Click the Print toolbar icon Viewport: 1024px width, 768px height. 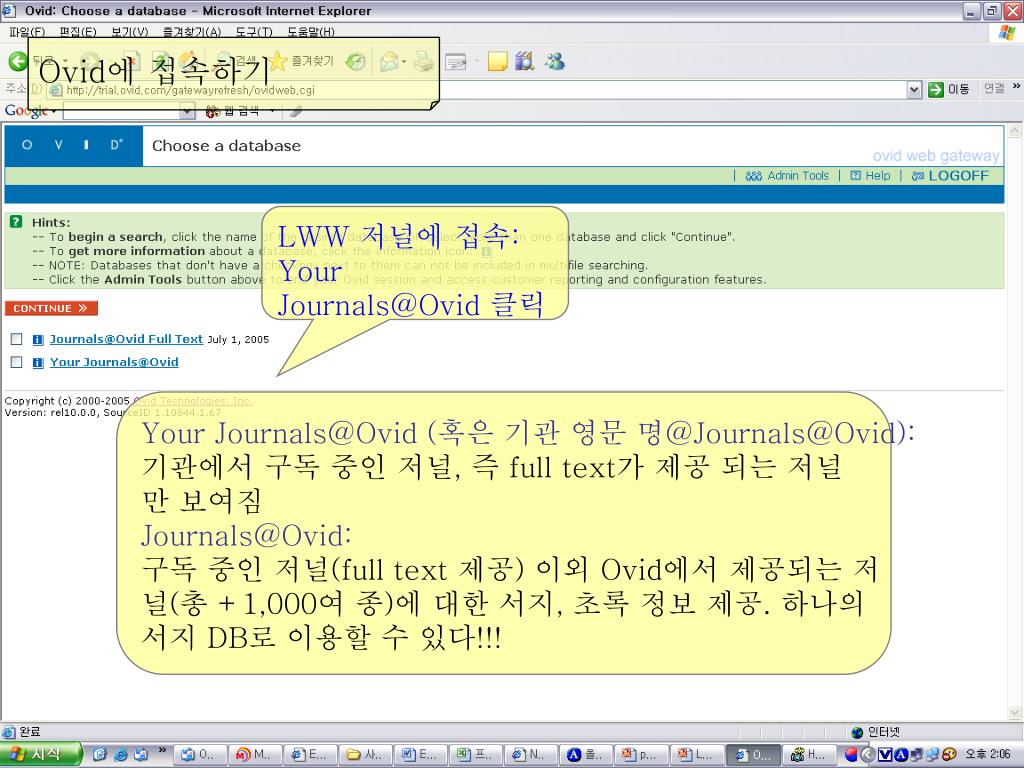[x=424, y=61]
